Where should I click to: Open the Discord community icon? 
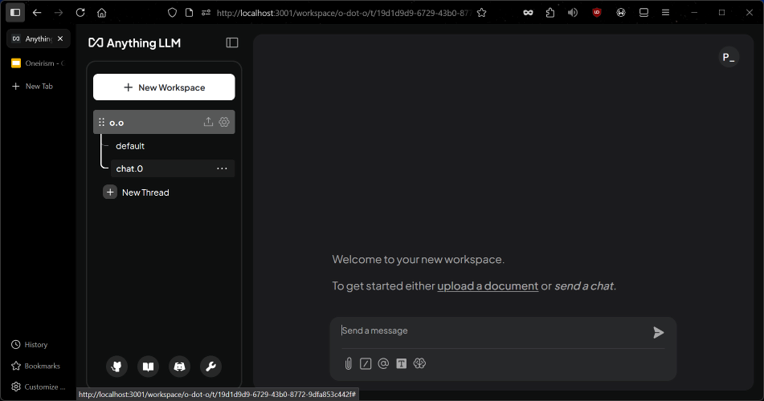point(179,366)
